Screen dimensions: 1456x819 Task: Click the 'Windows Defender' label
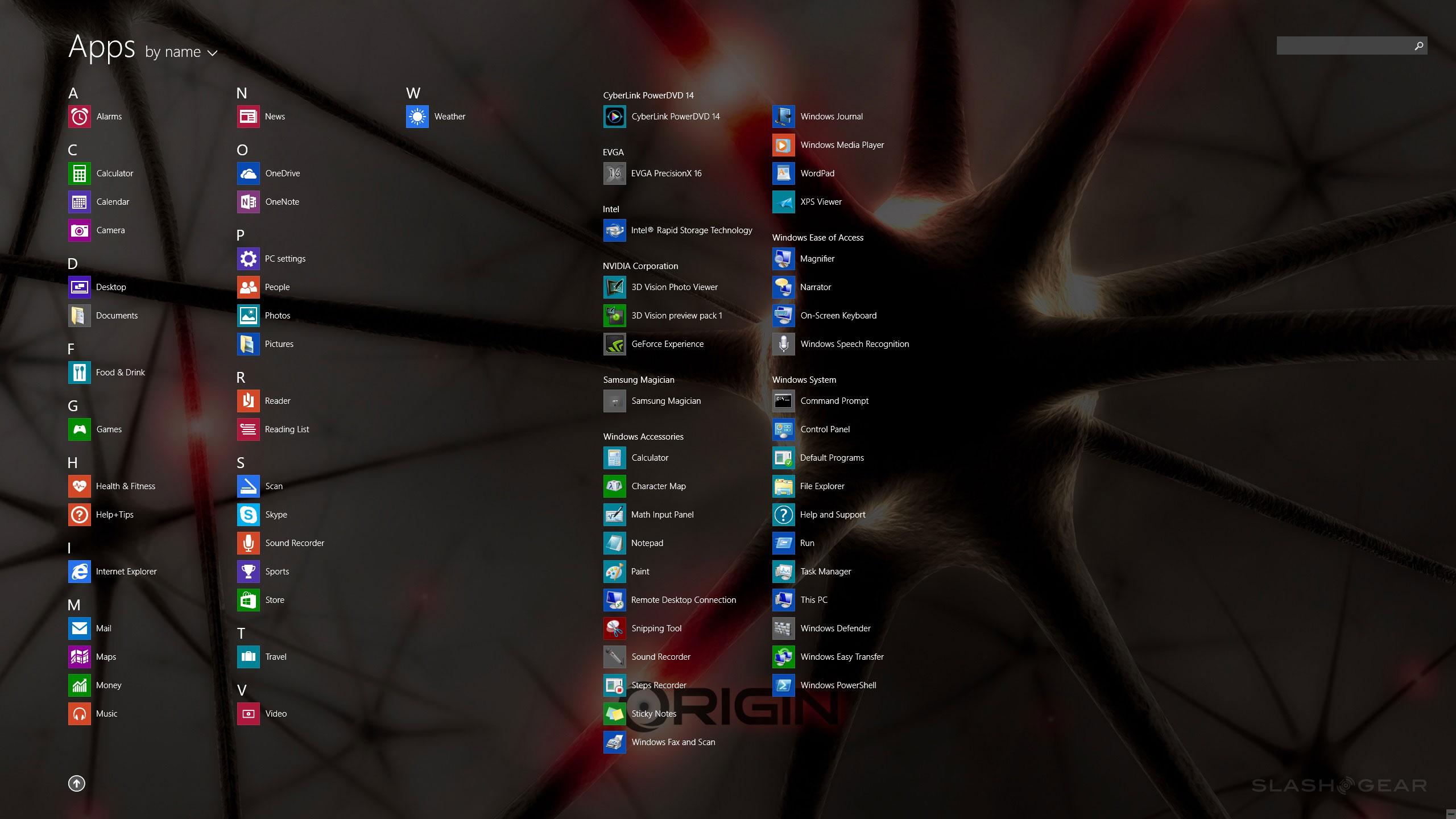(835, 628)
